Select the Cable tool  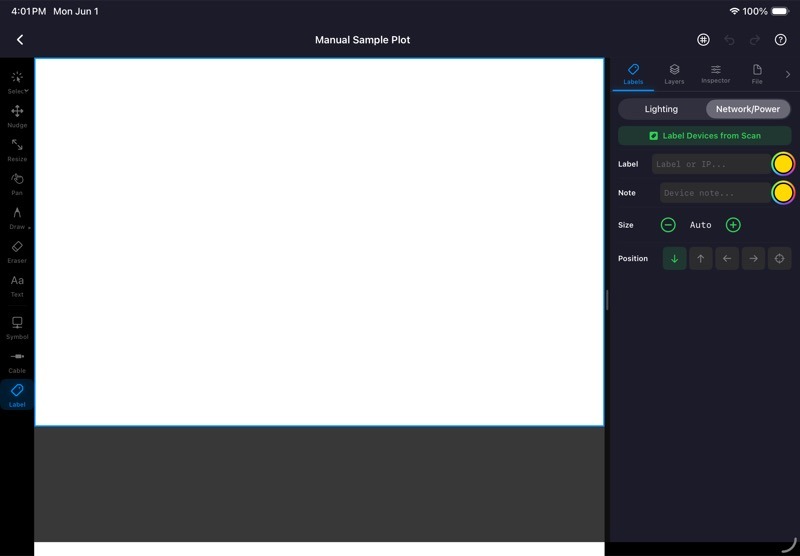point(17,362)
